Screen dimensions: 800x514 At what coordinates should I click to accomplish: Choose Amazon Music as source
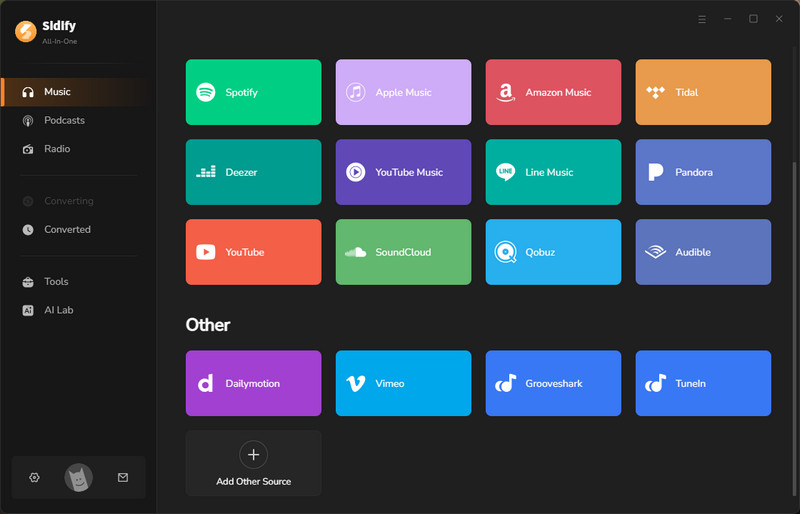pos(554,92)
